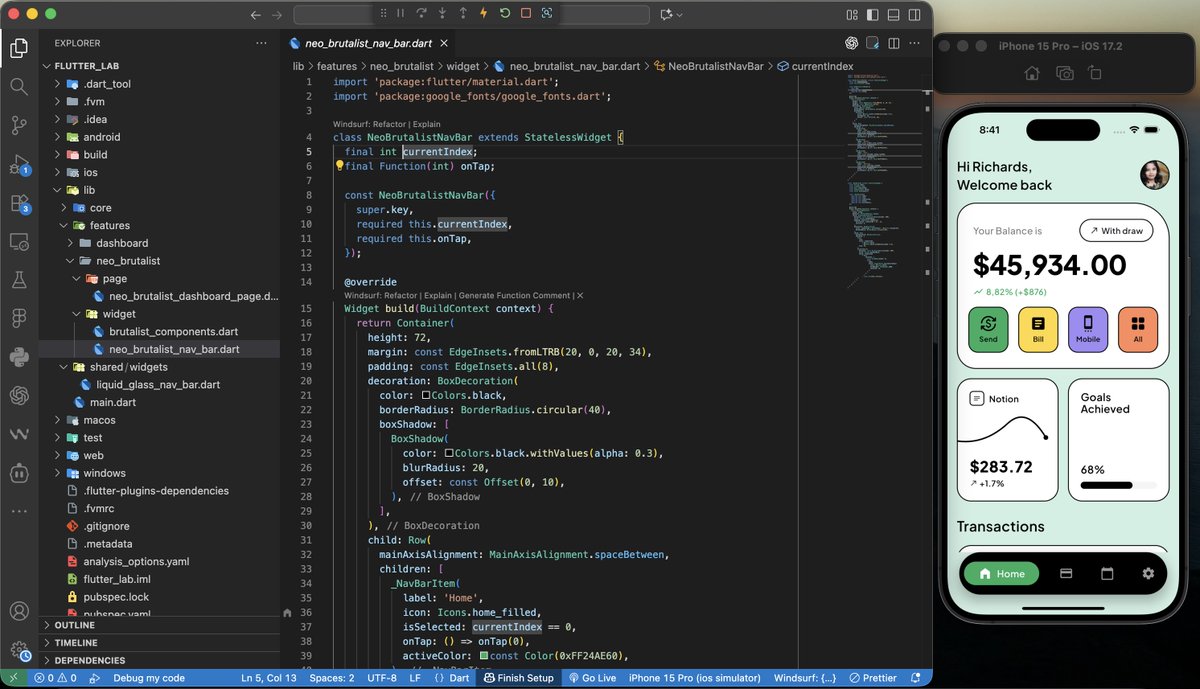The width and height of the screenshot is (1200, 689).
Task: Open the Python extension view
Action: (19, 357)
